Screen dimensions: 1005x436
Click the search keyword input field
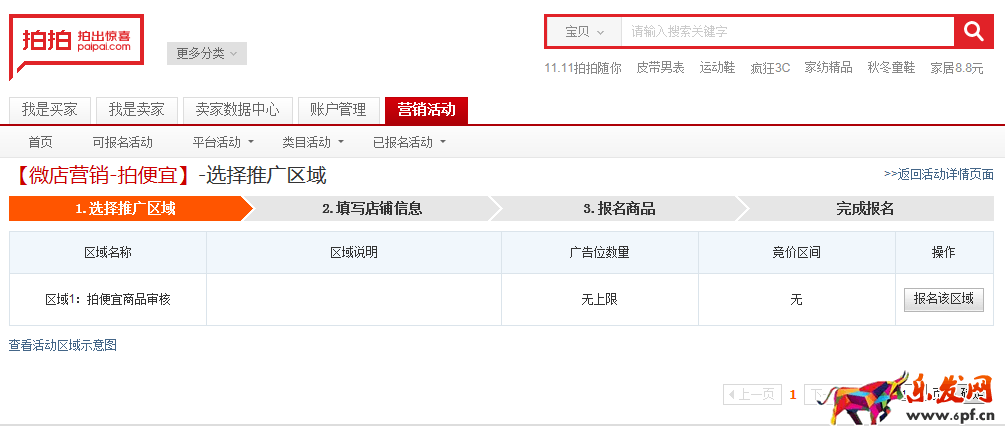click(x=786, y=32)
